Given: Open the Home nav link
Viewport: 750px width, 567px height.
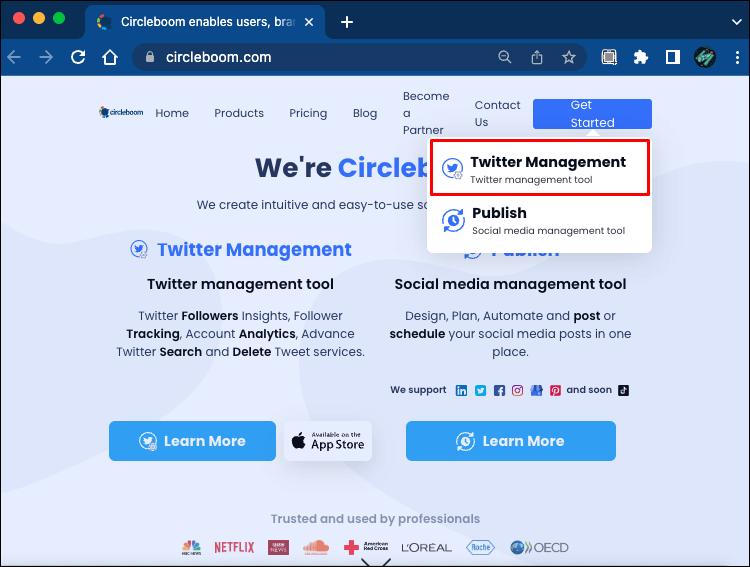Looking at the screenshot, I should (172, 113).
